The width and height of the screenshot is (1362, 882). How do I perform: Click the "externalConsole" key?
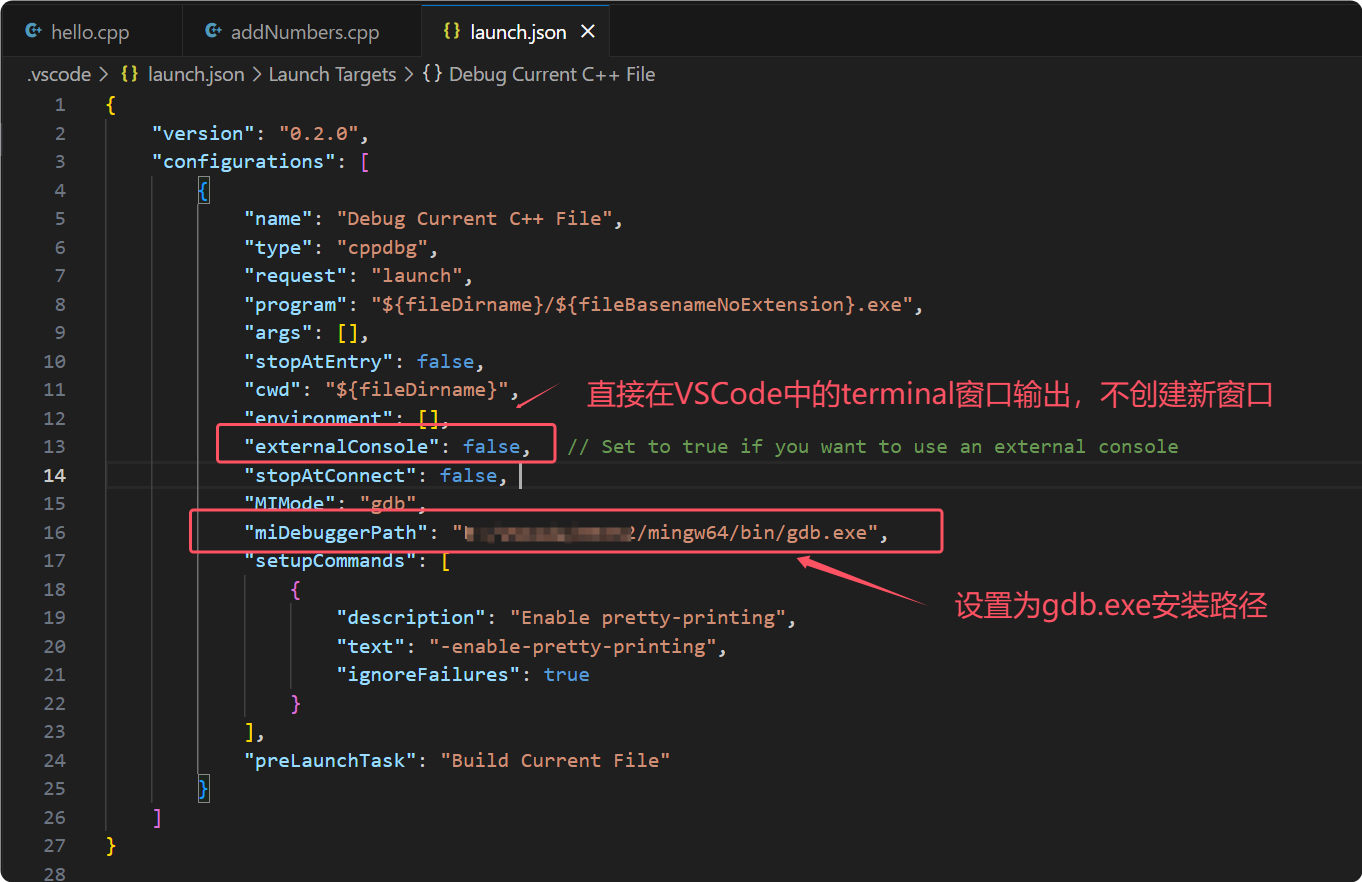point(342,446)
